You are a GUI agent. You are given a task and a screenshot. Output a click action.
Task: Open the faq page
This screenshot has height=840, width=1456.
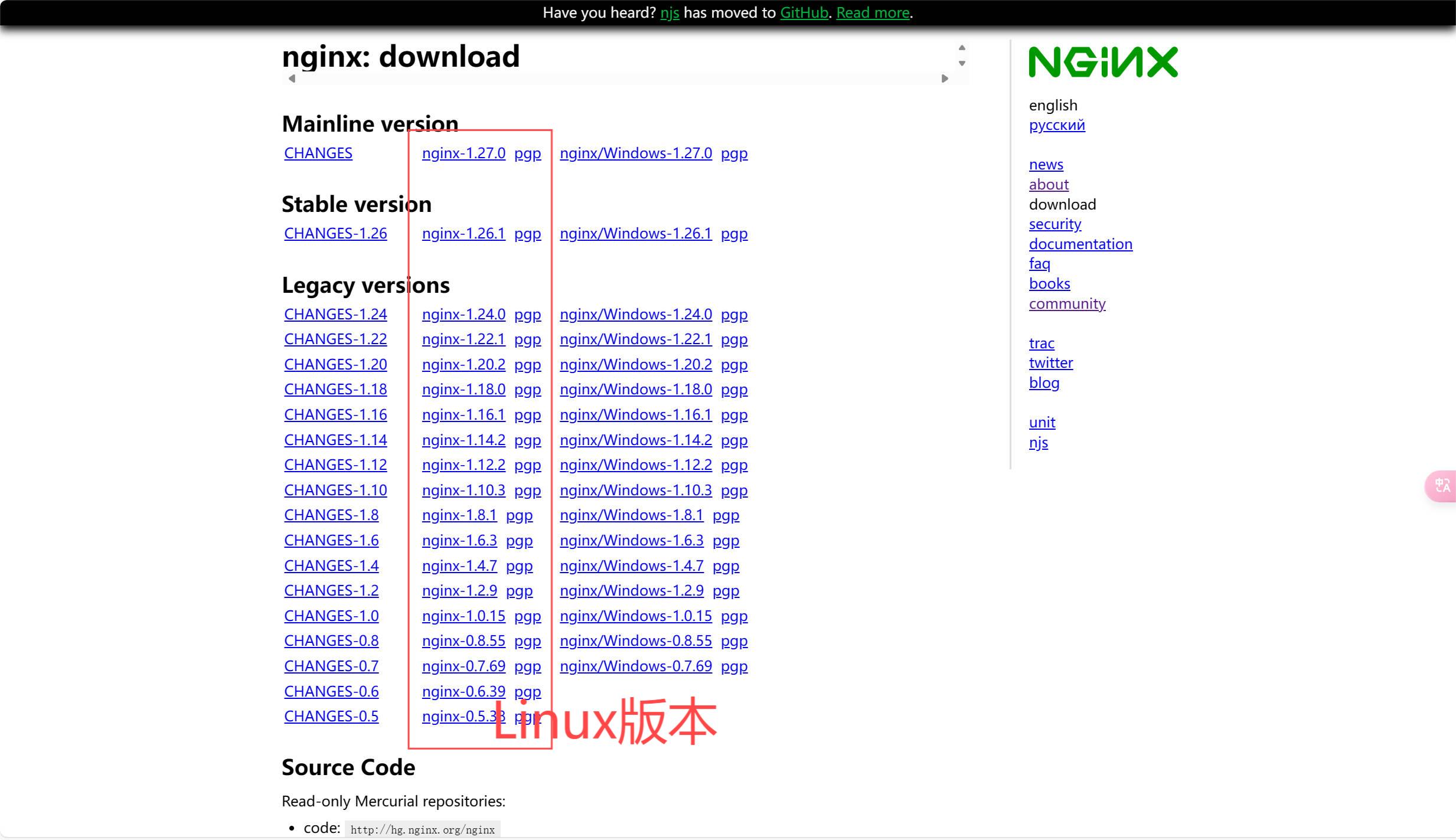tap(1039, 264)
